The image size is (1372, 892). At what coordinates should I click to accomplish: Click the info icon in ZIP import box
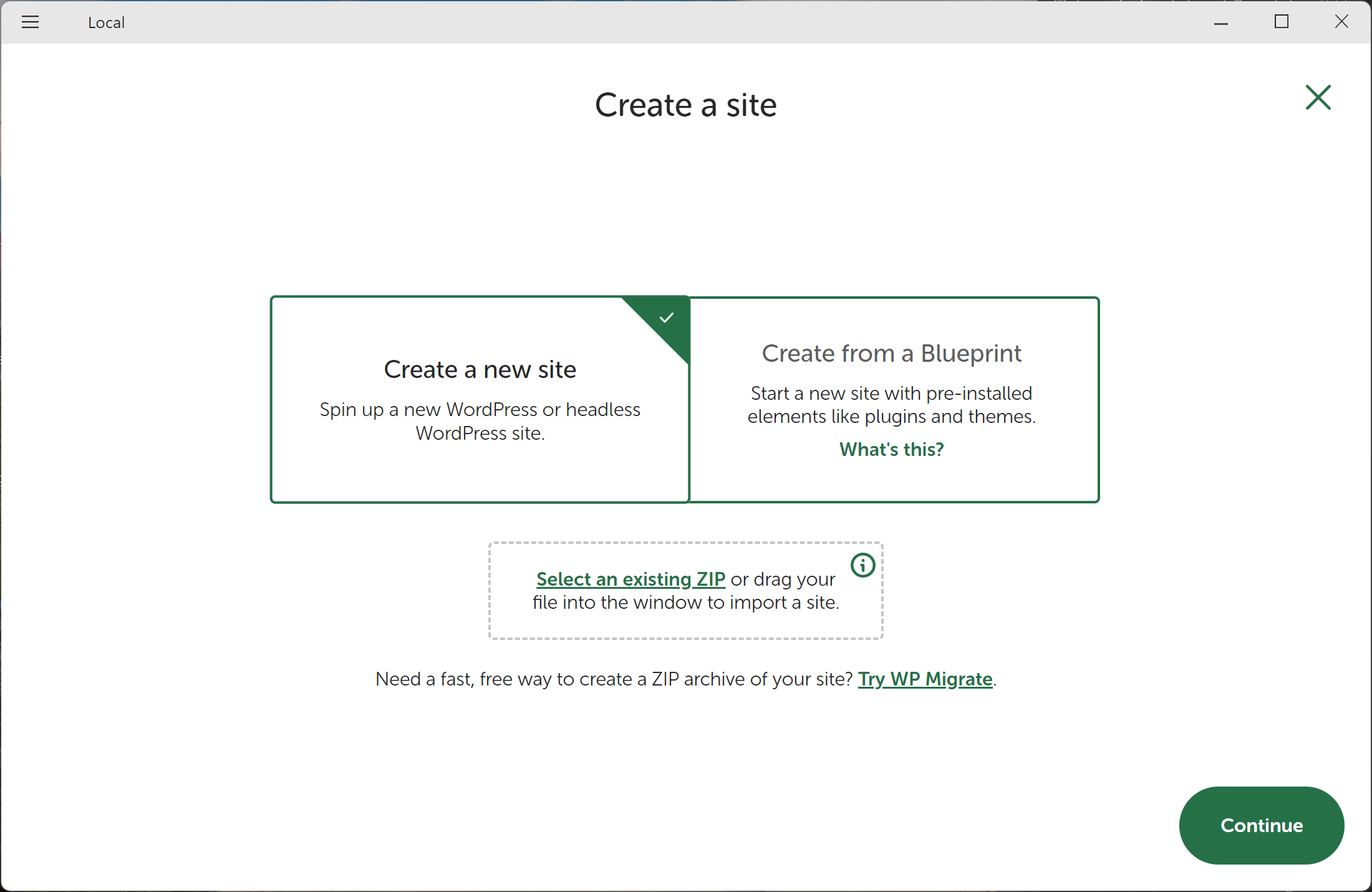pyautogui.click(x=862, y=565)
